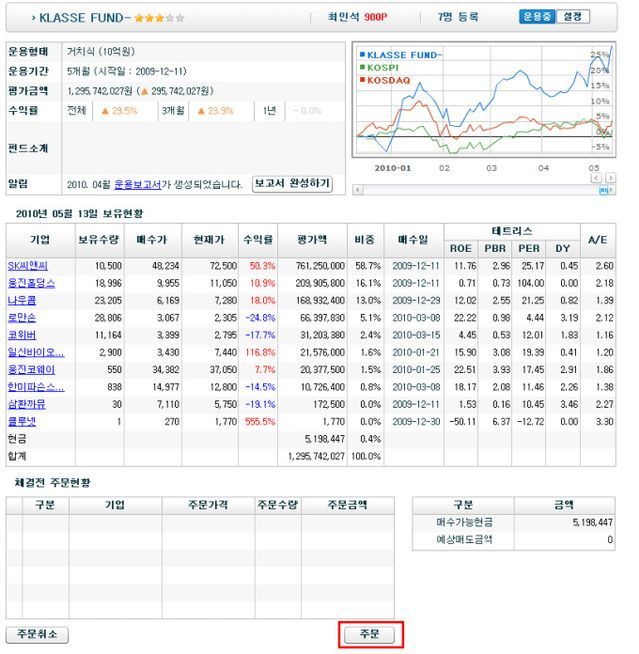
Task: Click the 매수일 column header
Action: click(x=413, y=240)
